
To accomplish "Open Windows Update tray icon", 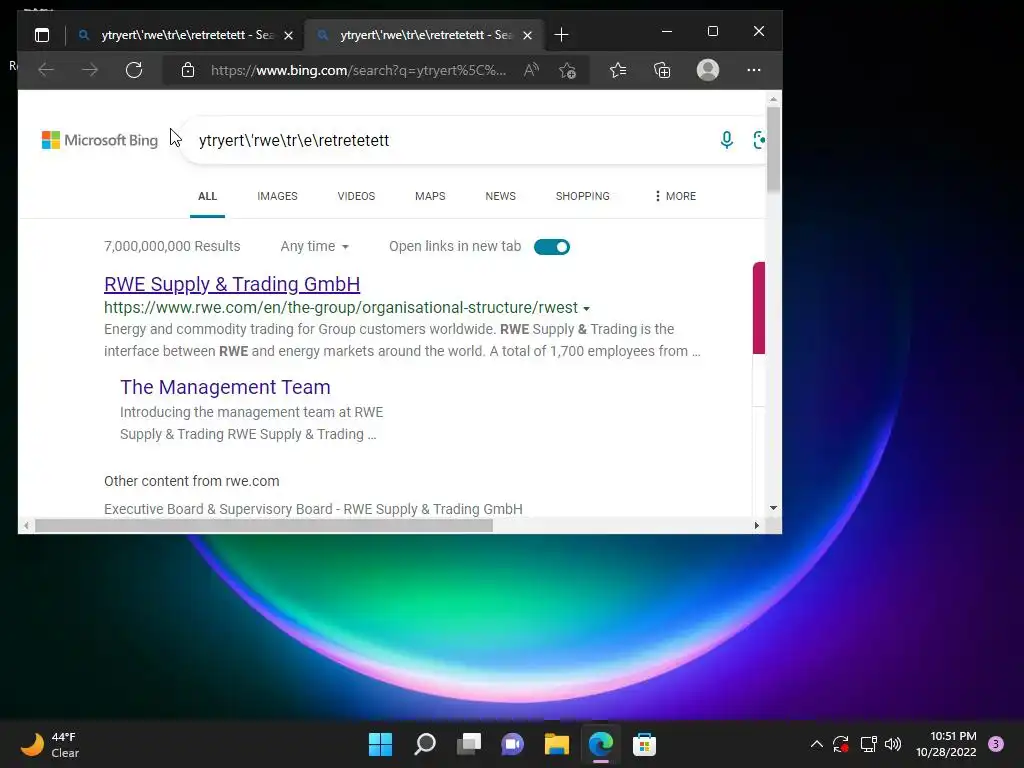I will point(841,744).
